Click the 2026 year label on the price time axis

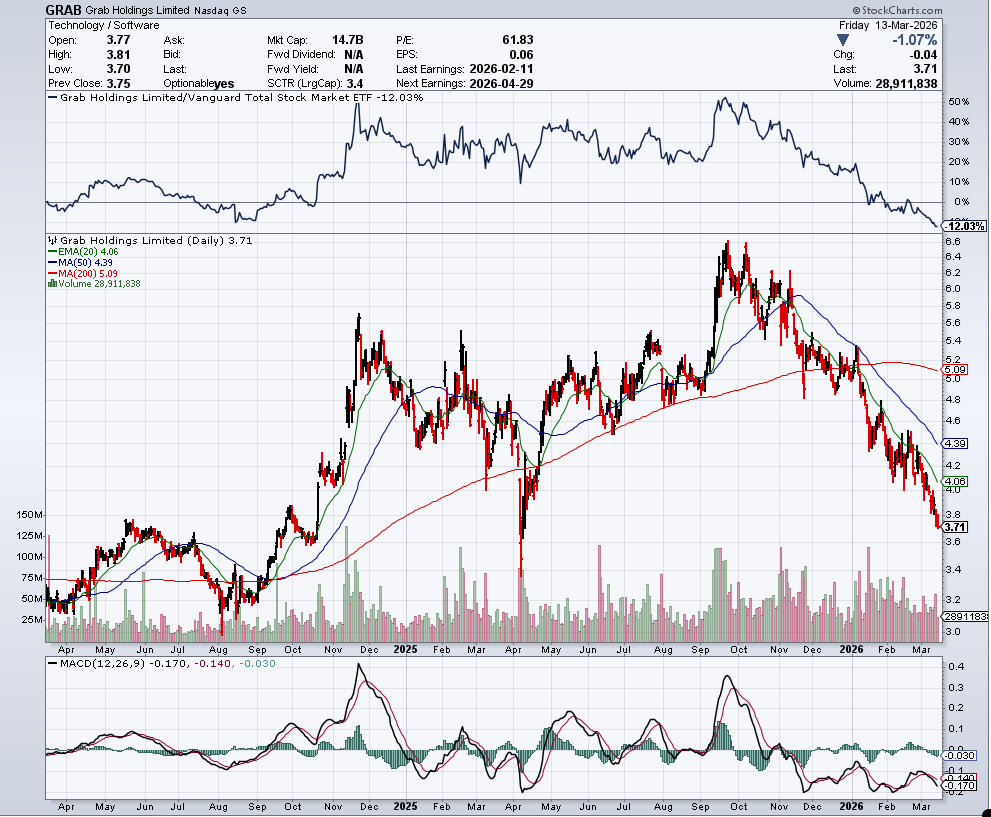(x=851, y=650)
